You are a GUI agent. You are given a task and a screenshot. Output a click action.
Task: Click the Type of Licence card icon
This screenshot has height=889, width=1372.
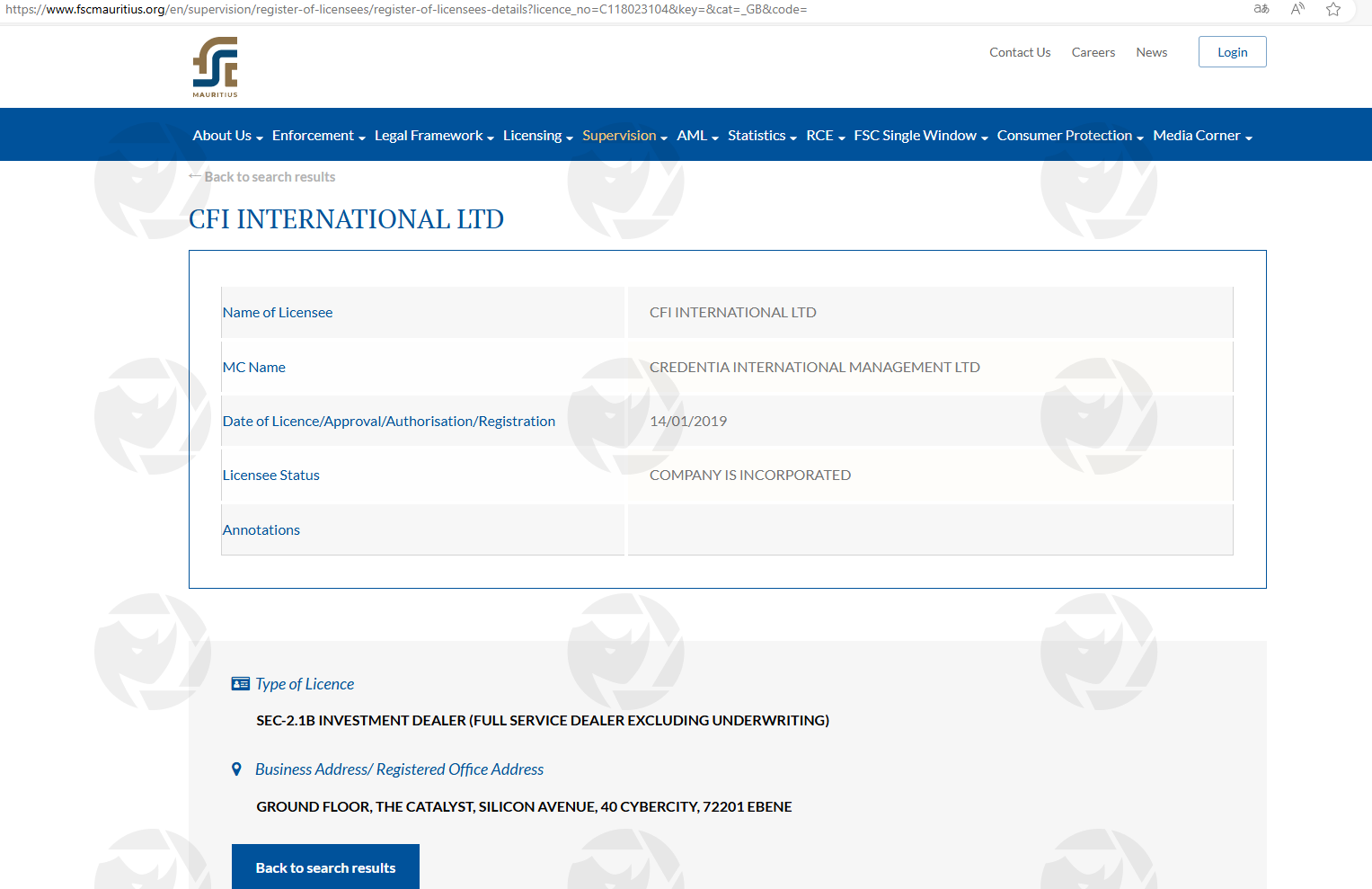click(x=240, y=684)
